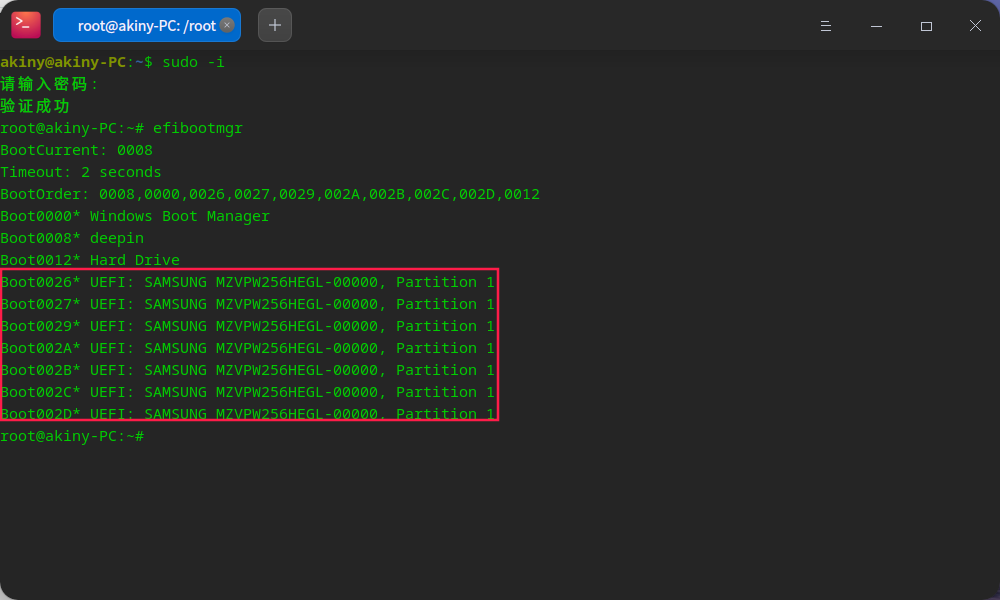This screenshot has height=600, width=1000.
Task: Click the '请输入密码' prompt text
Action: click(x=48, y=84)
